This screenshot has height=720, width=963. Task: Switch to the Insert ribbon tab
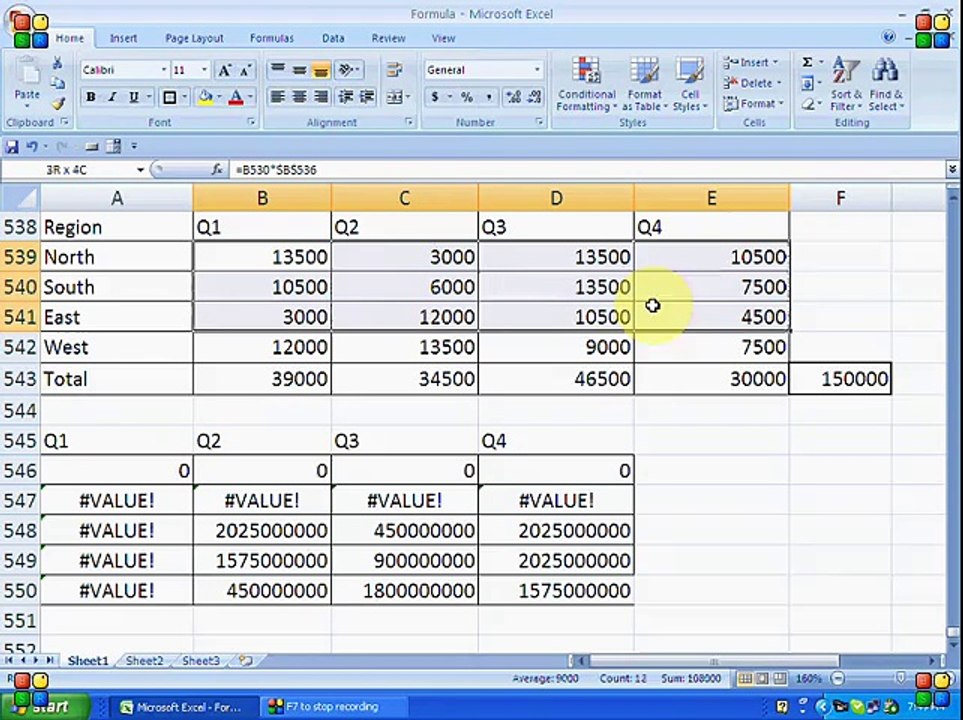123,38
